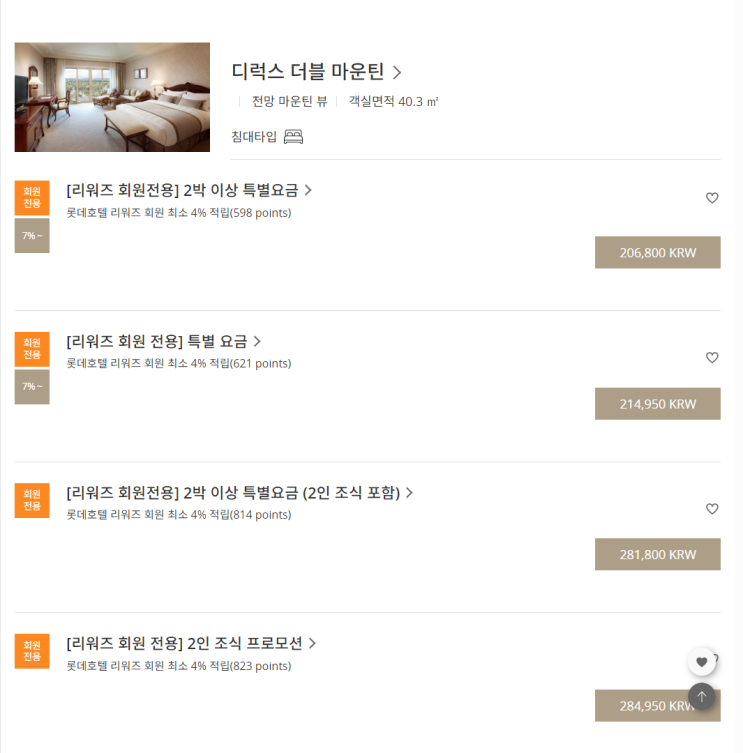Toggle the heart for the 281,800 KRW breakfast package
Image resolution: width=743 pixels, height=753 pixels.
712,509
